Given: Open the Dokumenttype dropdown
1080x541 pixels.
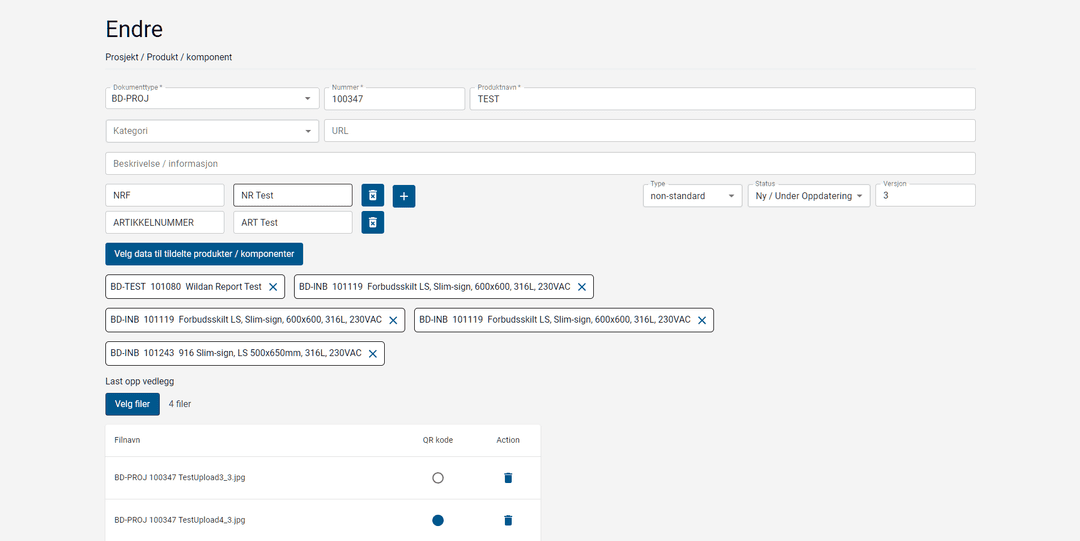Looking at the screenshot, I should (x=212, y=99).
